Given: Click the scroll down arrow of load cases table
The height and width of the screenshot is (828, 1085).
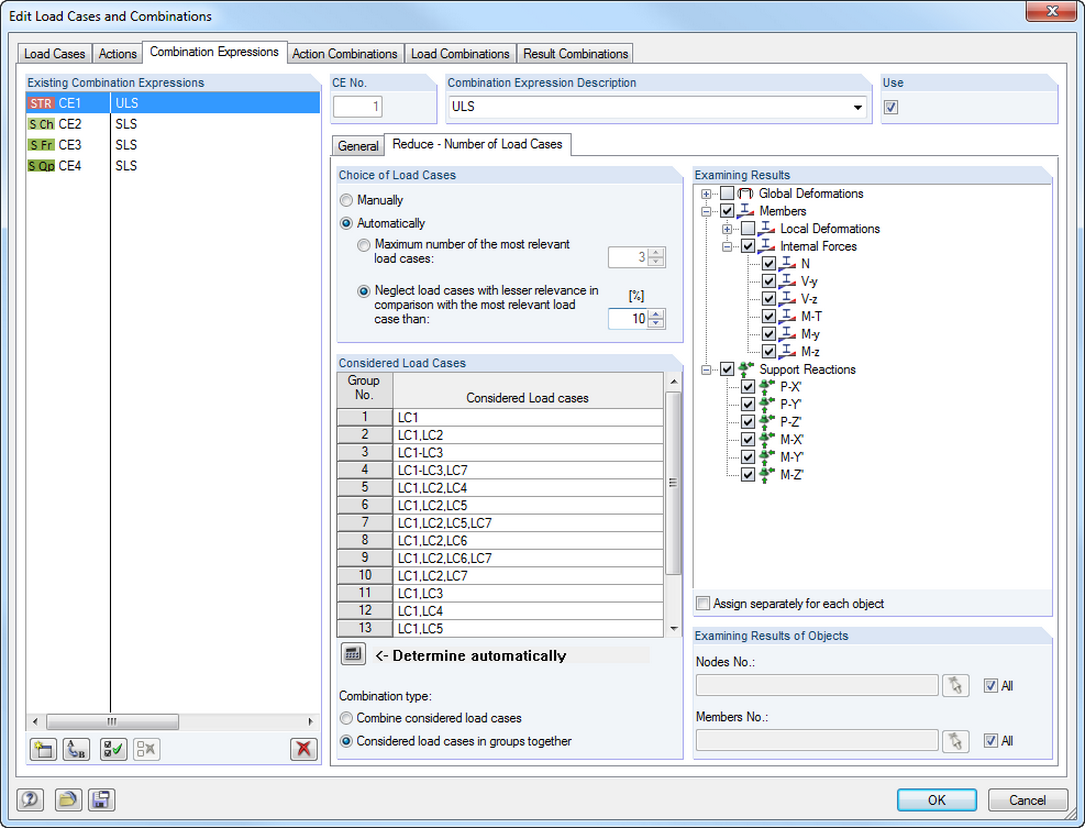Looking at the screenshot, I should tap(674, 629).
